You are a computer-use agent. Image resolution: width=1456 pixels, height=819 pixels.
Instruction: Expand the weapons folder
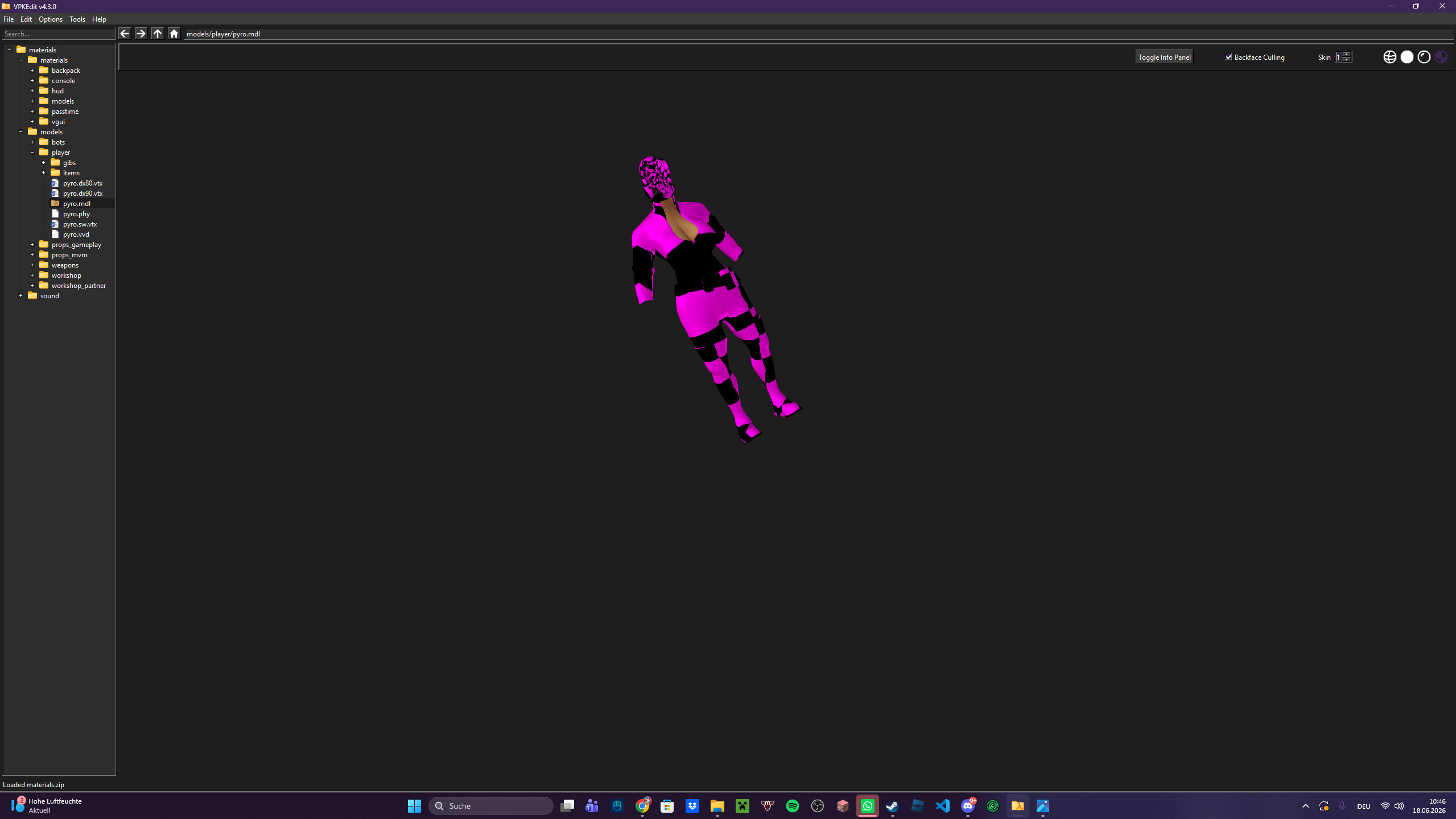[32, 265]
